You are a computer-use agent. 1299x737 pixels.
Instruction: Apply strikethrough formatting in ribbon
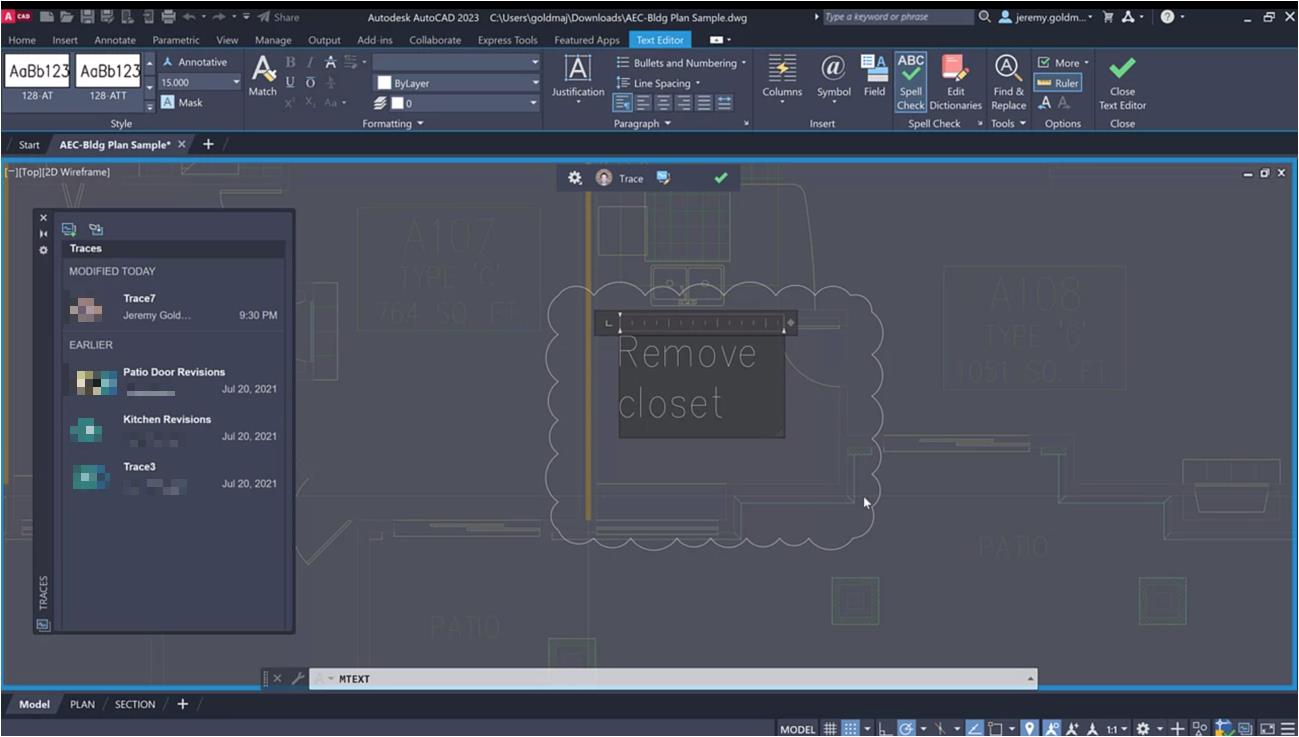[331, 62]
